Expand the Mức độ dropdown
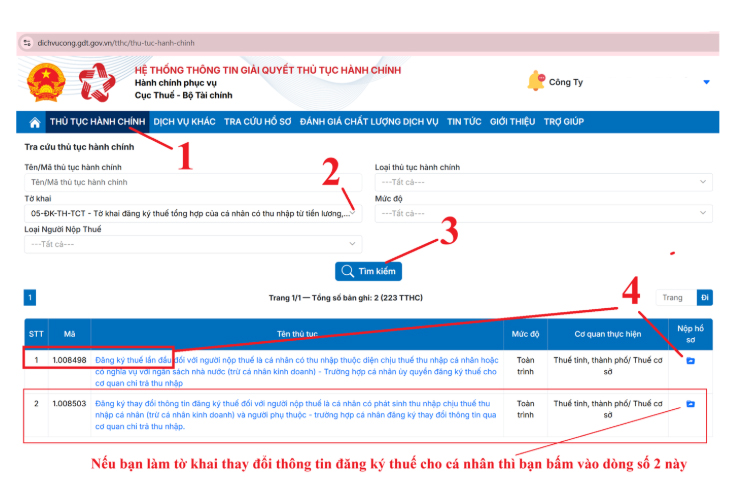This screenshot has width=750, height=500. [x=543, y=213]
